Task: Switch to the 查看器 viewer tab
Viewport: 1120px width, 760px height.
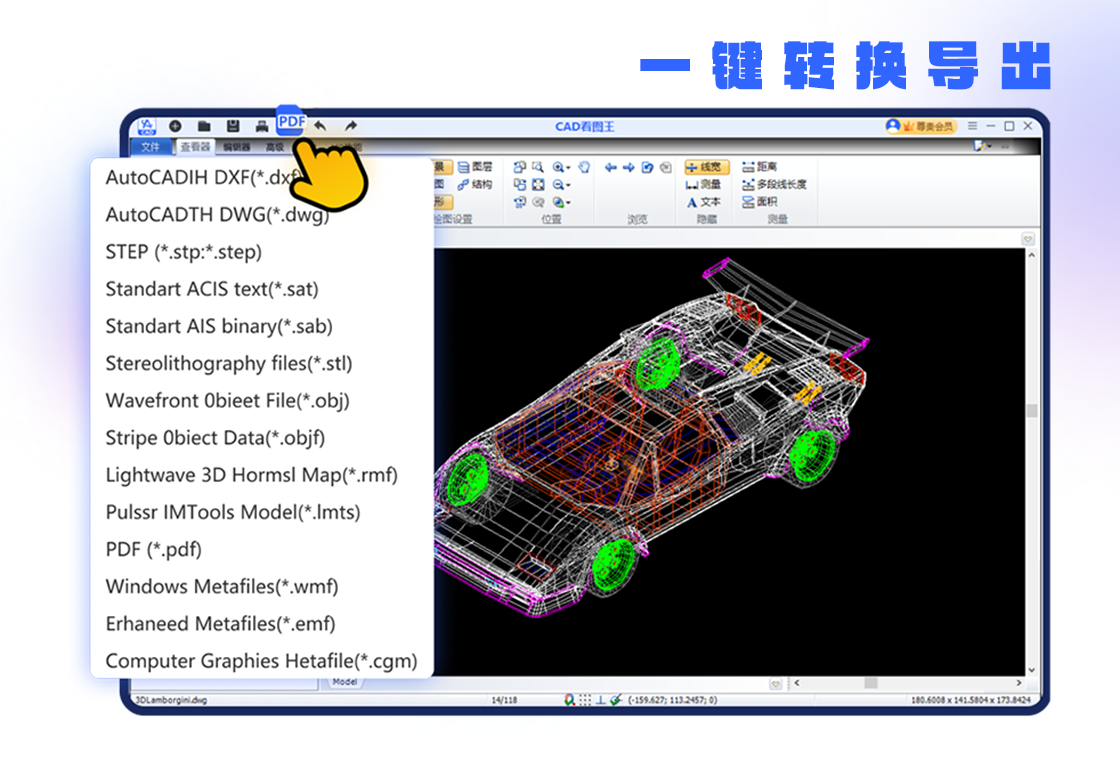Action: tap(195, 146)
